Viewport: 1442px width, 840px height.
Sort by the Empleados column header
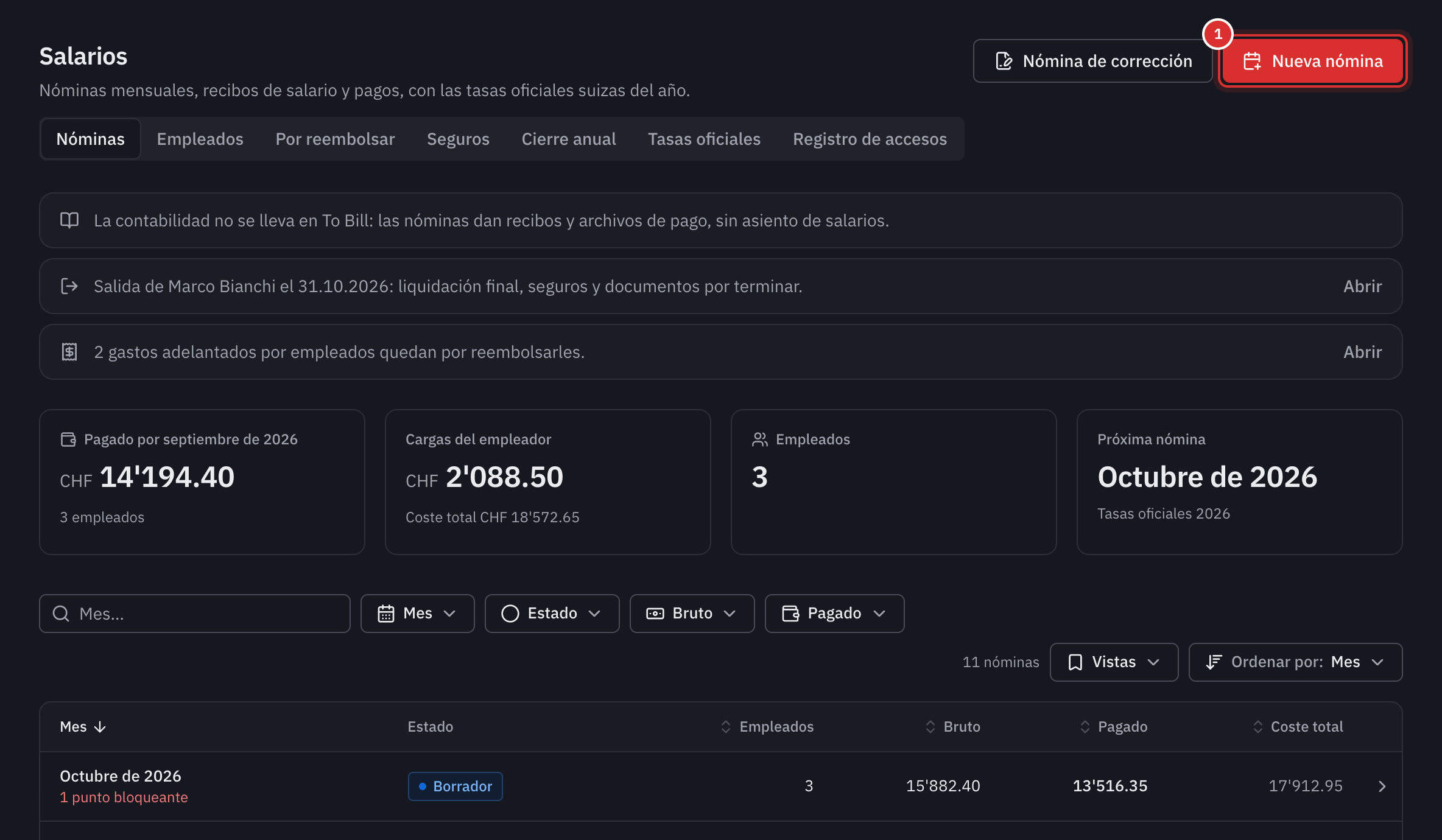click(x=767, y=727)
